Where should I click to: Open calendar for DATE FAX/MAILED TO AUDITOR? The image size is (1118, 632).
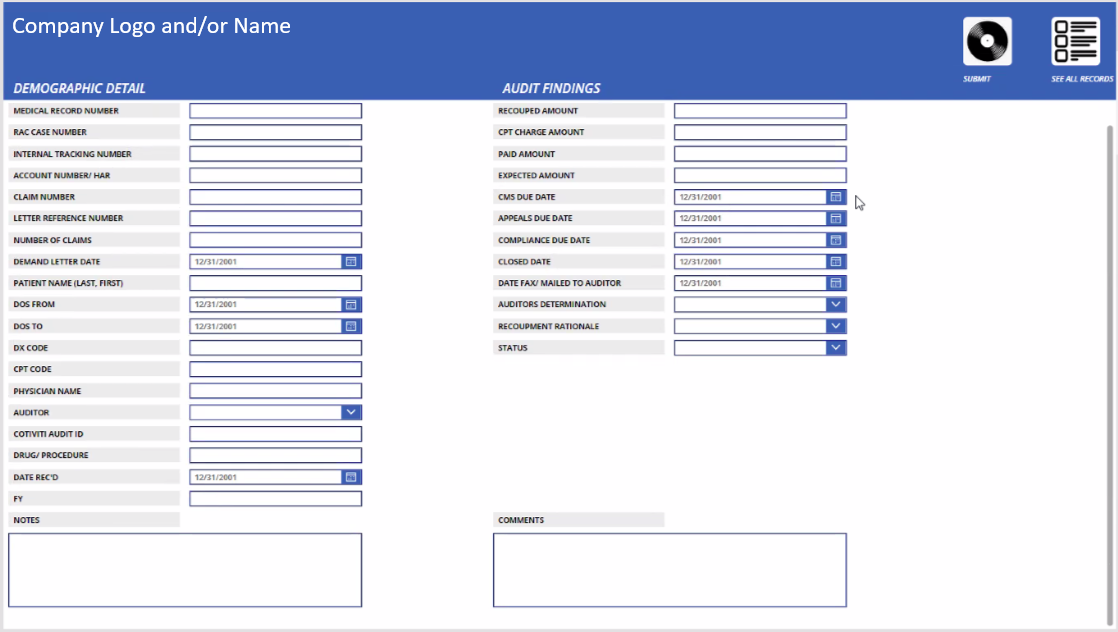(836, 282)
